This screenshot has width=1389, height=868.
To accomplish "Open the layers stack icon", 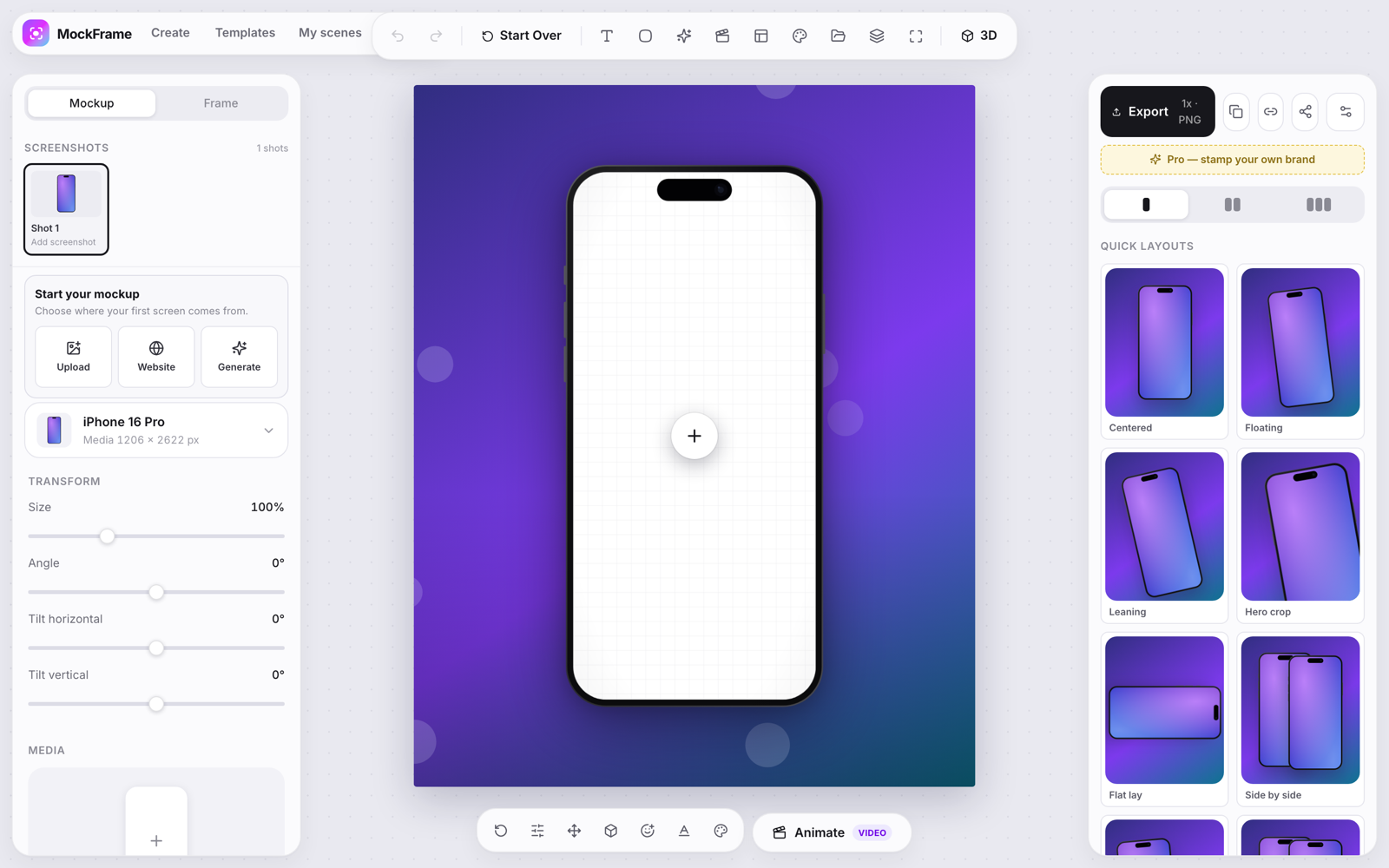I will [x=877, y=36].
